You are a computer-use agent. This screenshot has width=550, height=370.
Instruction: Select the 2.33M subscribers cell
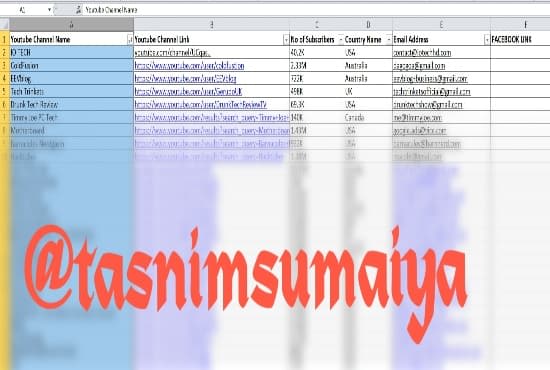pos(316,65)
